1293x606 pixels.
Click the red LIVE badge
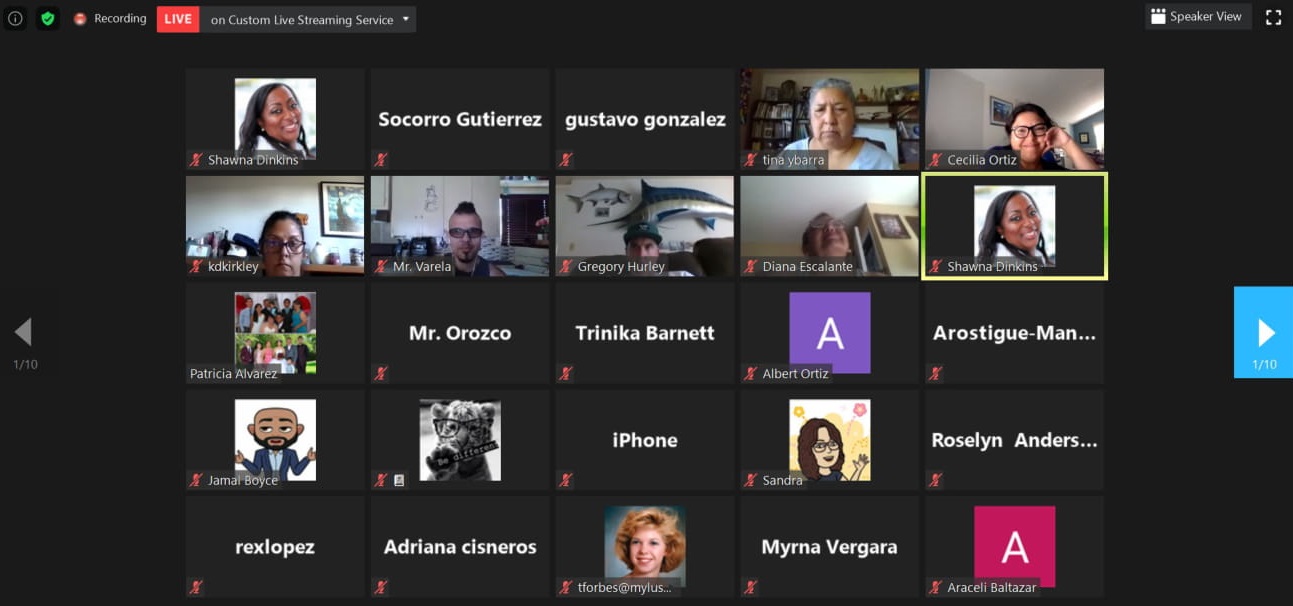tap(178, 19)
